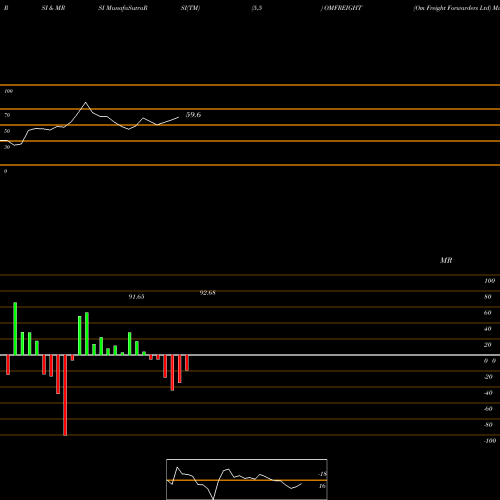Click the MR axis label -100
The width and height of the screenshot is (500, 500).
[490, 441]
